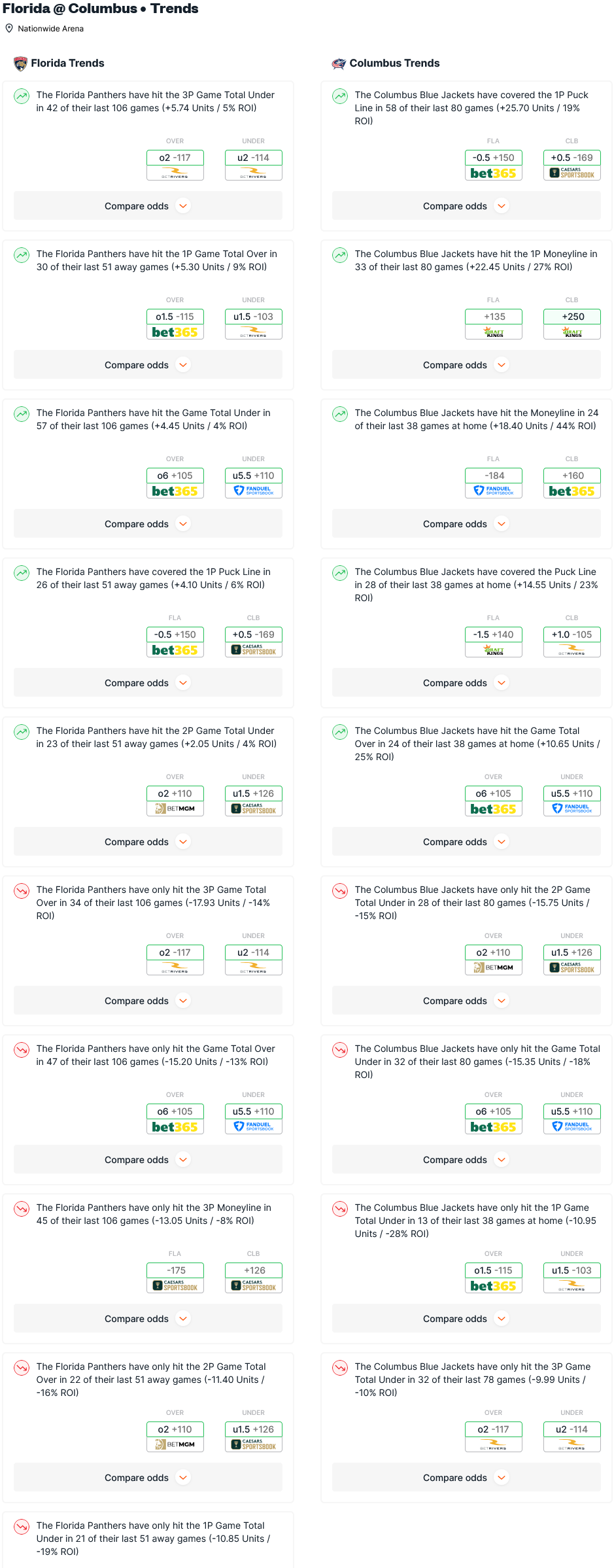This screenshot has height=1568, width=614.
Task: Select o1.5 -115 over odds in Florida 1P Game Total Over
Action: [175, 317]
